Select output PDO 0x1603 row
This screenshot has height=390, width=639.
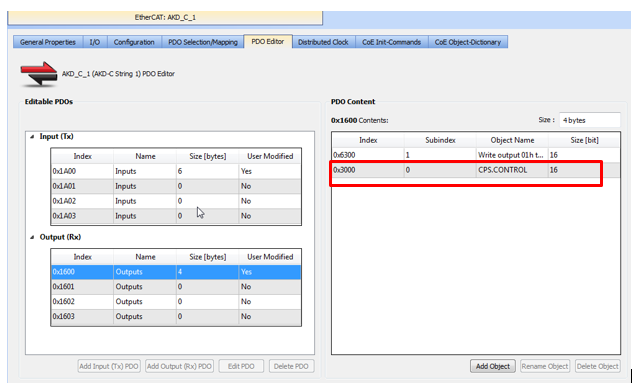coord(176,317)
